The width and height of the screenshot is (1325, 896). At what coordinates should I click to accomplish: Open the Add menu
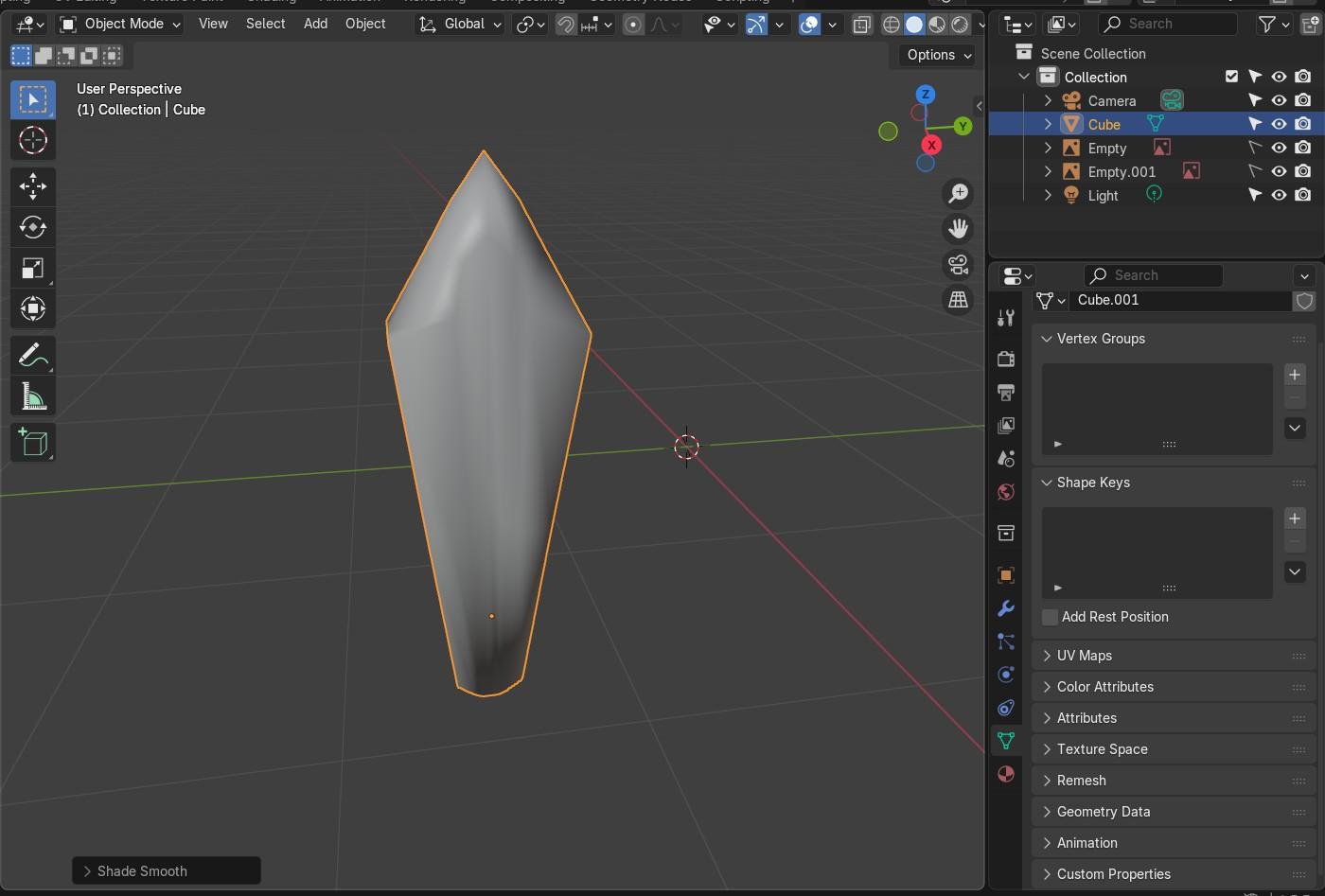[x=315, y=24]
